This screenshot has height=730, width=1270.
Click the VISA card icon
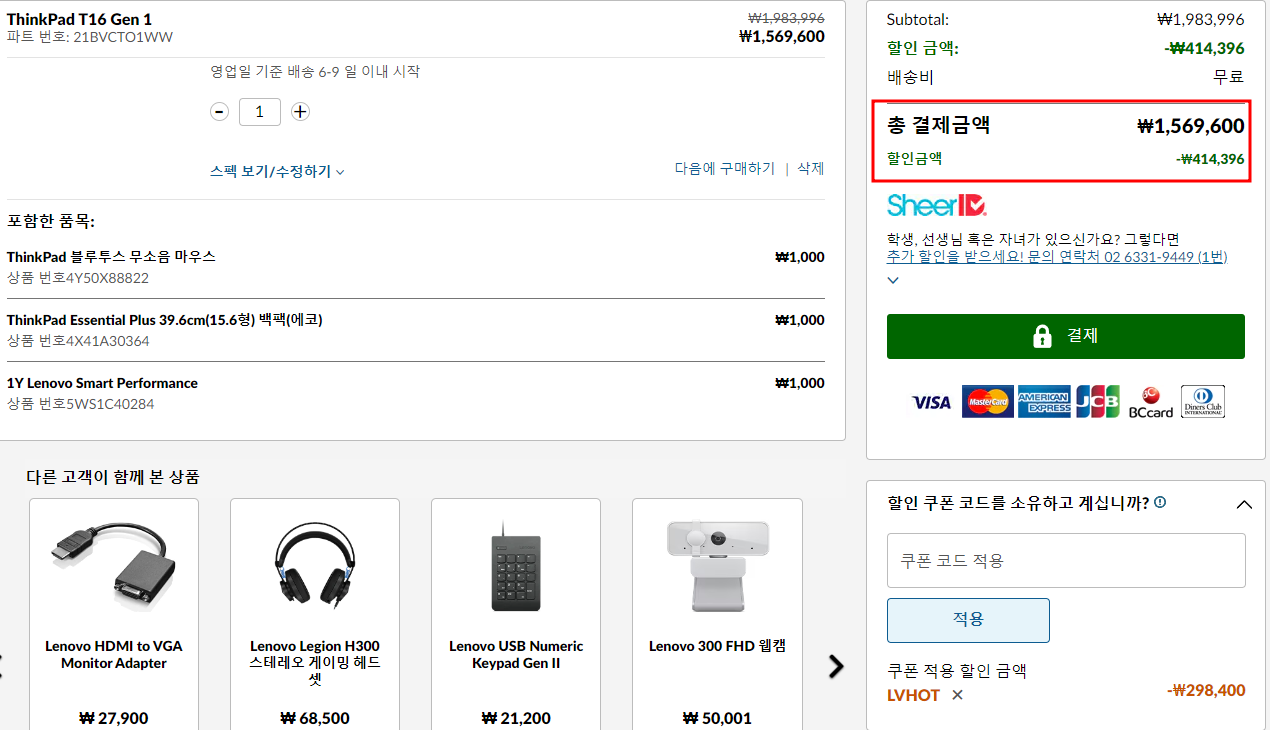931,402
